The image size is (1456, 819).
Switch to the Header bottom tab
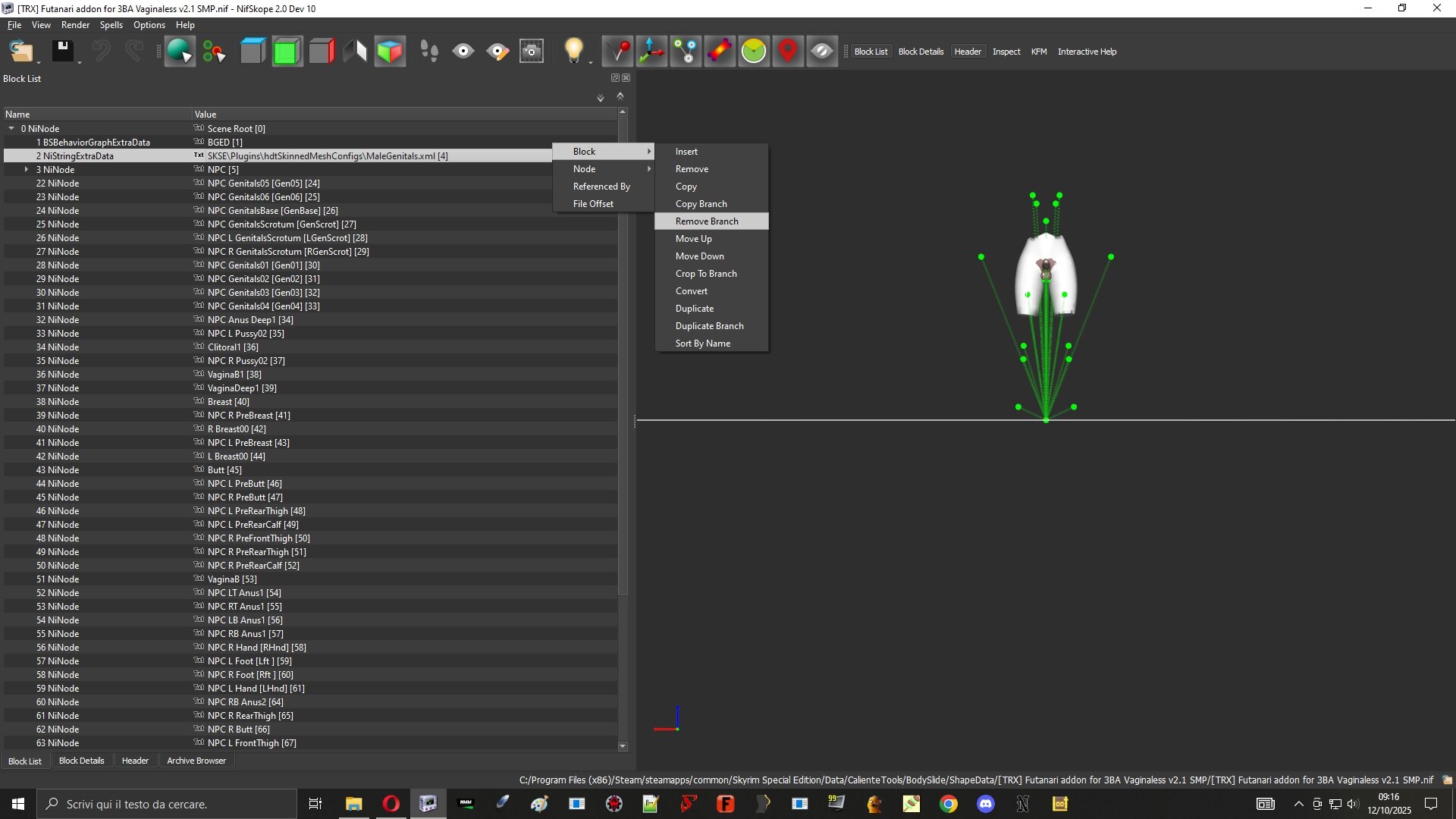click(x=135, y=761)
